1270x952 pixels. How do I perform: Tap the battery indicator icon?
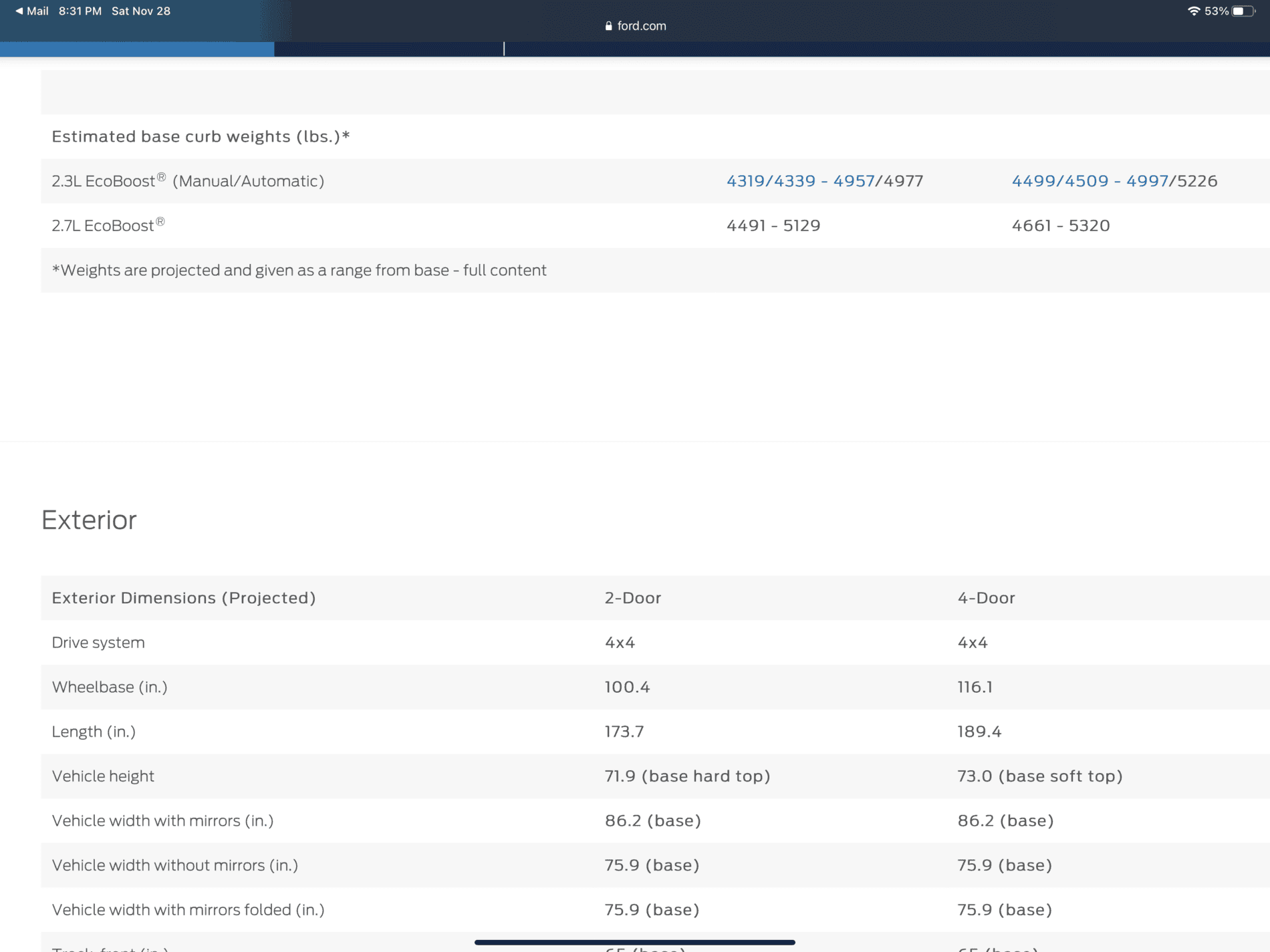click(1243, 11)
